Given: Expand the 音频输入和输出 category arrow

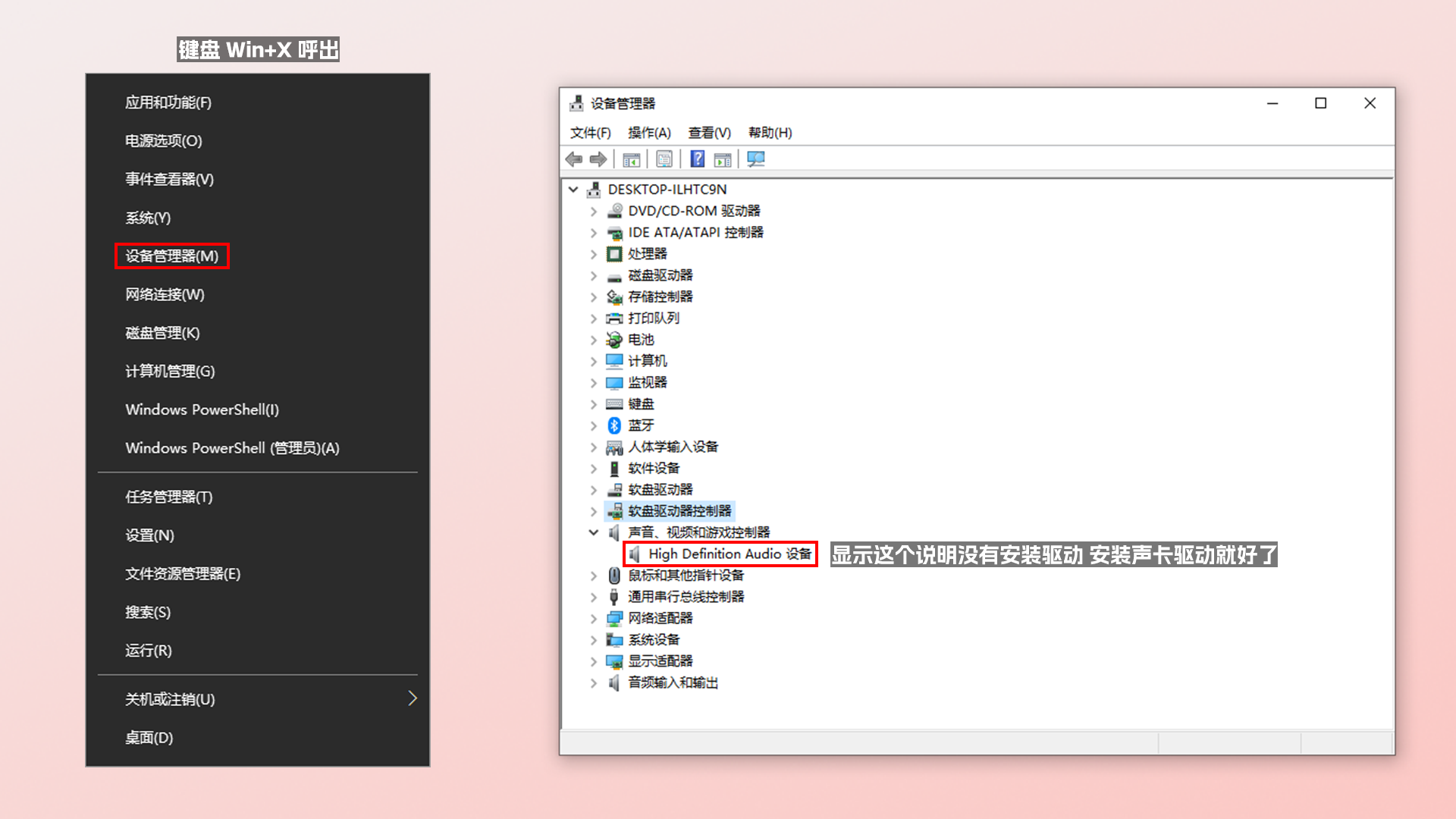Looking at the screenshot, I should click(594, 683).
